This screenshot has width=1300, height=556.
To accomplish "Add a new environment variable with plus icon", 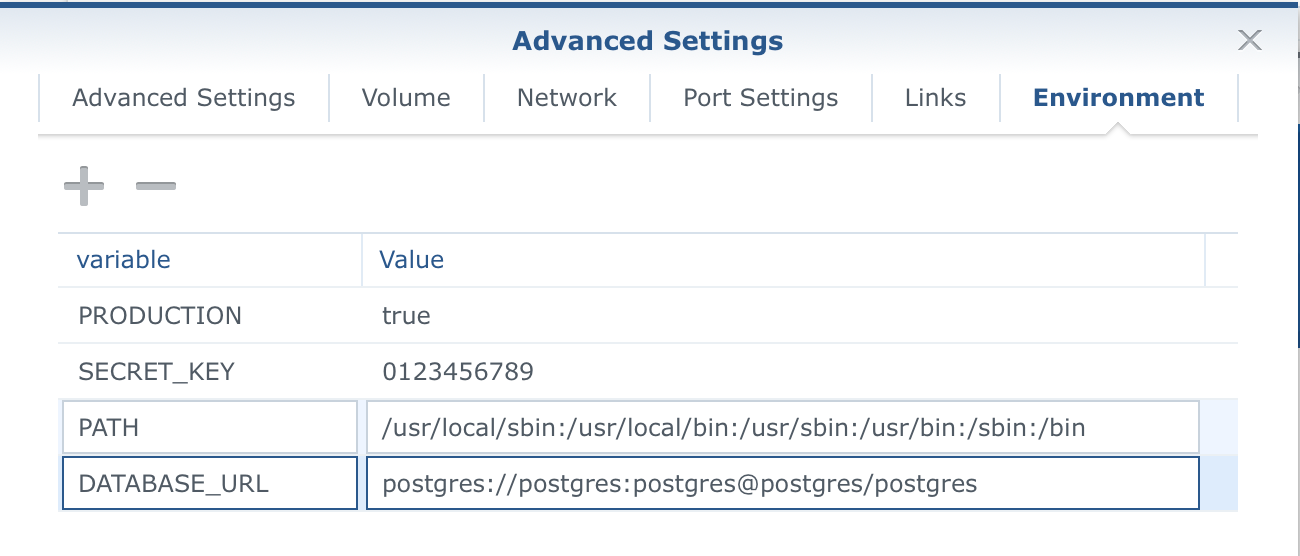I will [84, 186].
